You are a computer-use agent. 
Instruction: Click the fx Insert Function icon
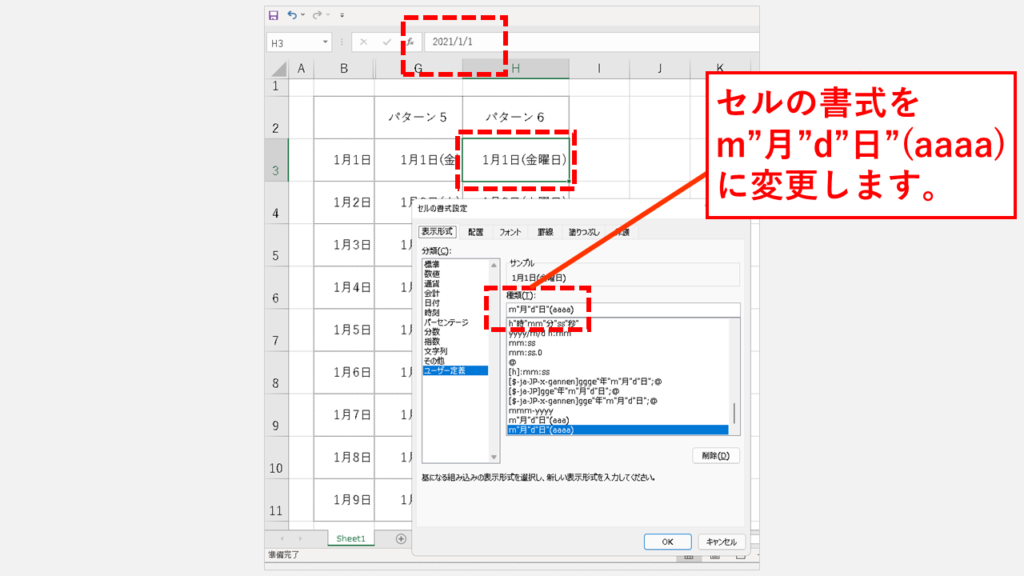pyautogui.click(x=410, y=43)
